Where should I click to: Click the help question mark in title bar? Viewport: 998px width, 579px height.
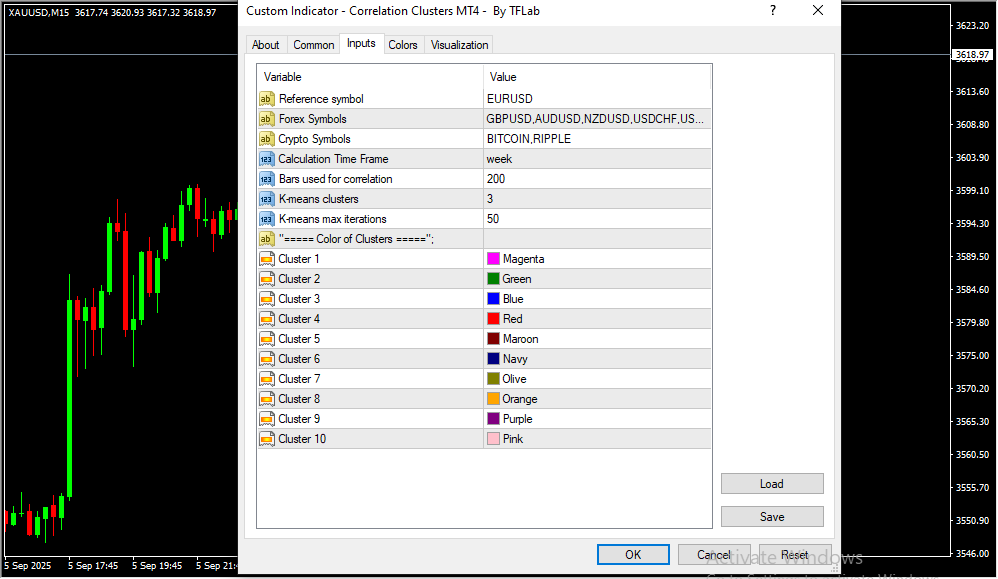click(772, 11)
